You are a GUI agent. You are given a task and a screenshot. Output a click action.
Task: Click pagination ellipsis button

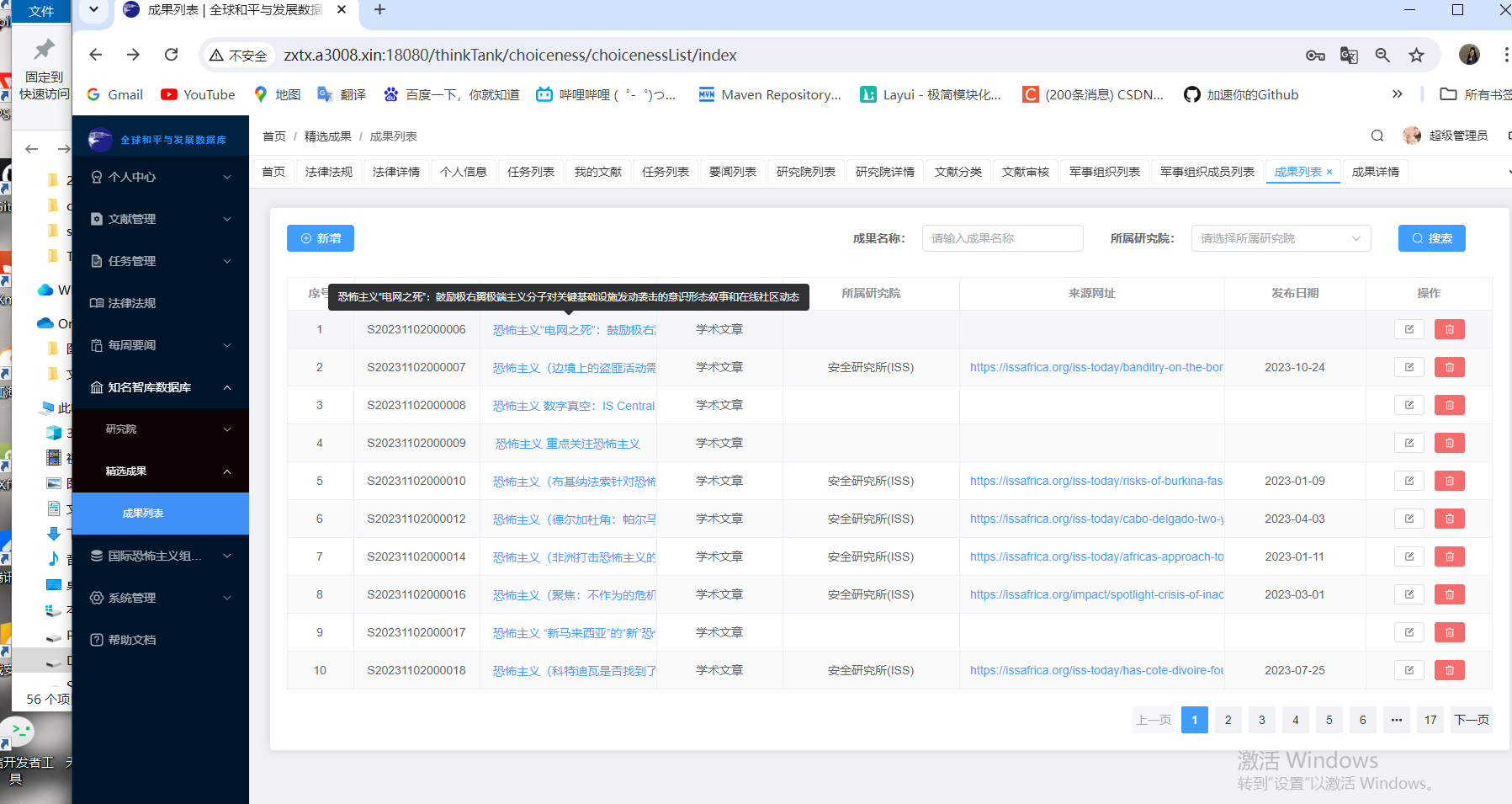pyautogui.click(x=1397, y=720)
